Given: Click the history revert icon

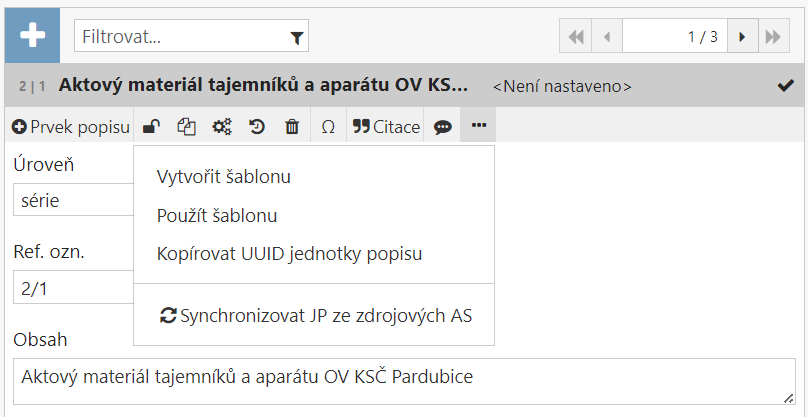Looking at the screenshot, I should [257, 127].
